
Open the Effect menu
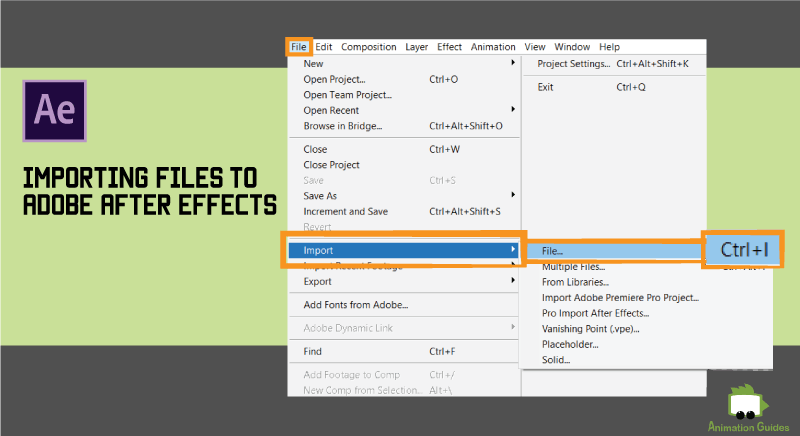coord(449,47)
